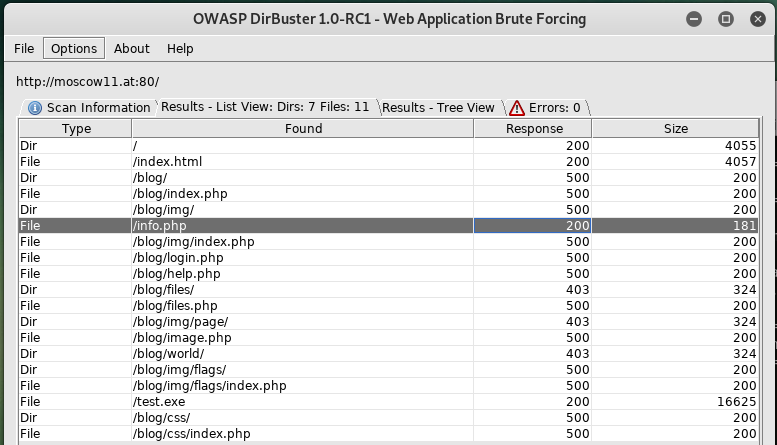The image size is (777, 445).
Task: Select the /blog/image.php entry
Action: pyautogui.click(x=389, y=337)
